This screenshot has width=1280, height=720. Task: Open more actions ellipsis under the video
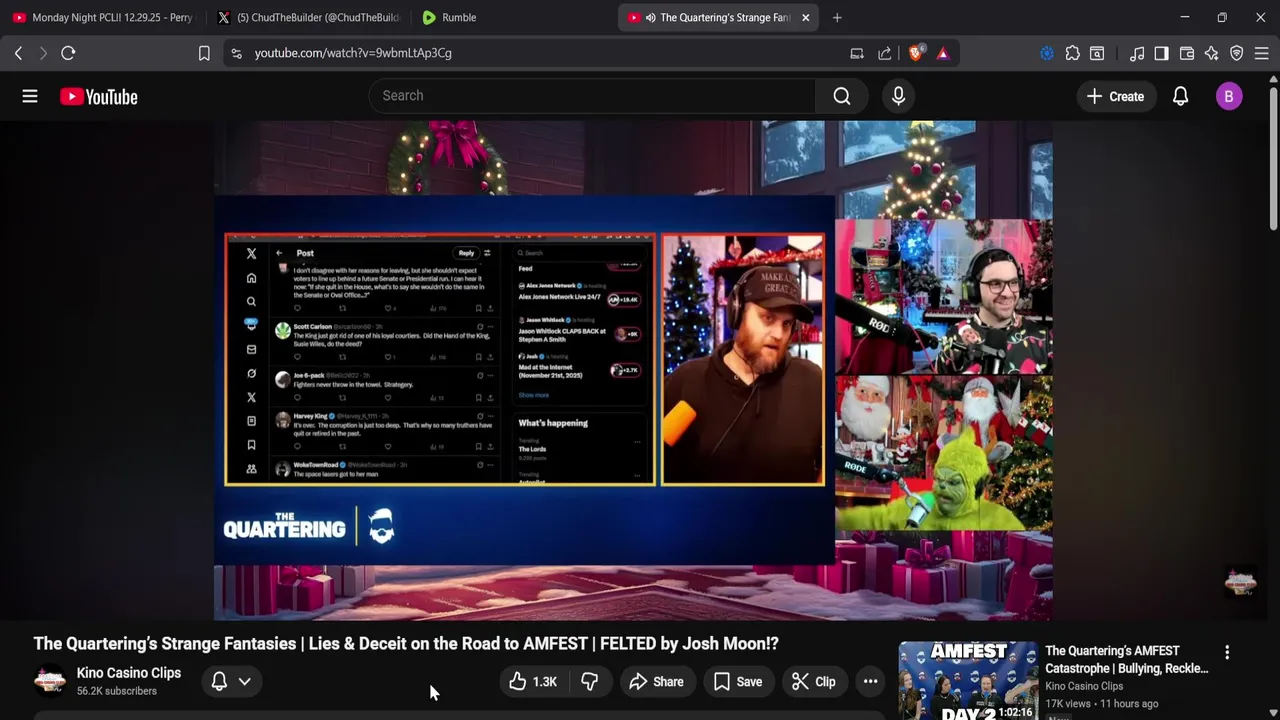click(x=871, y=682)
